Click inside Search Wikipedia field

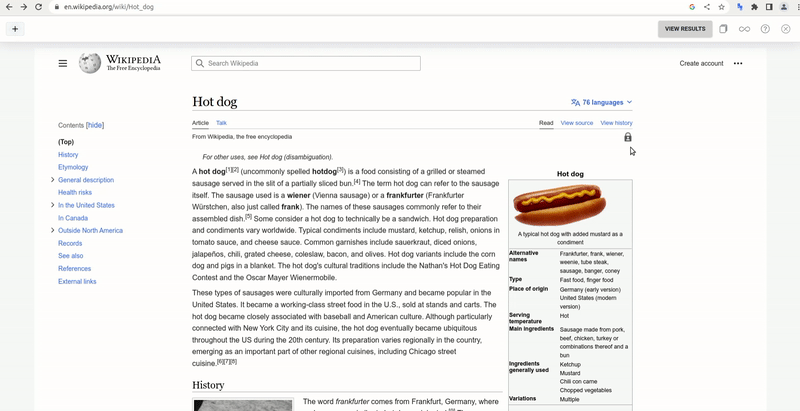pyautogui.click(x=306, y=63)
